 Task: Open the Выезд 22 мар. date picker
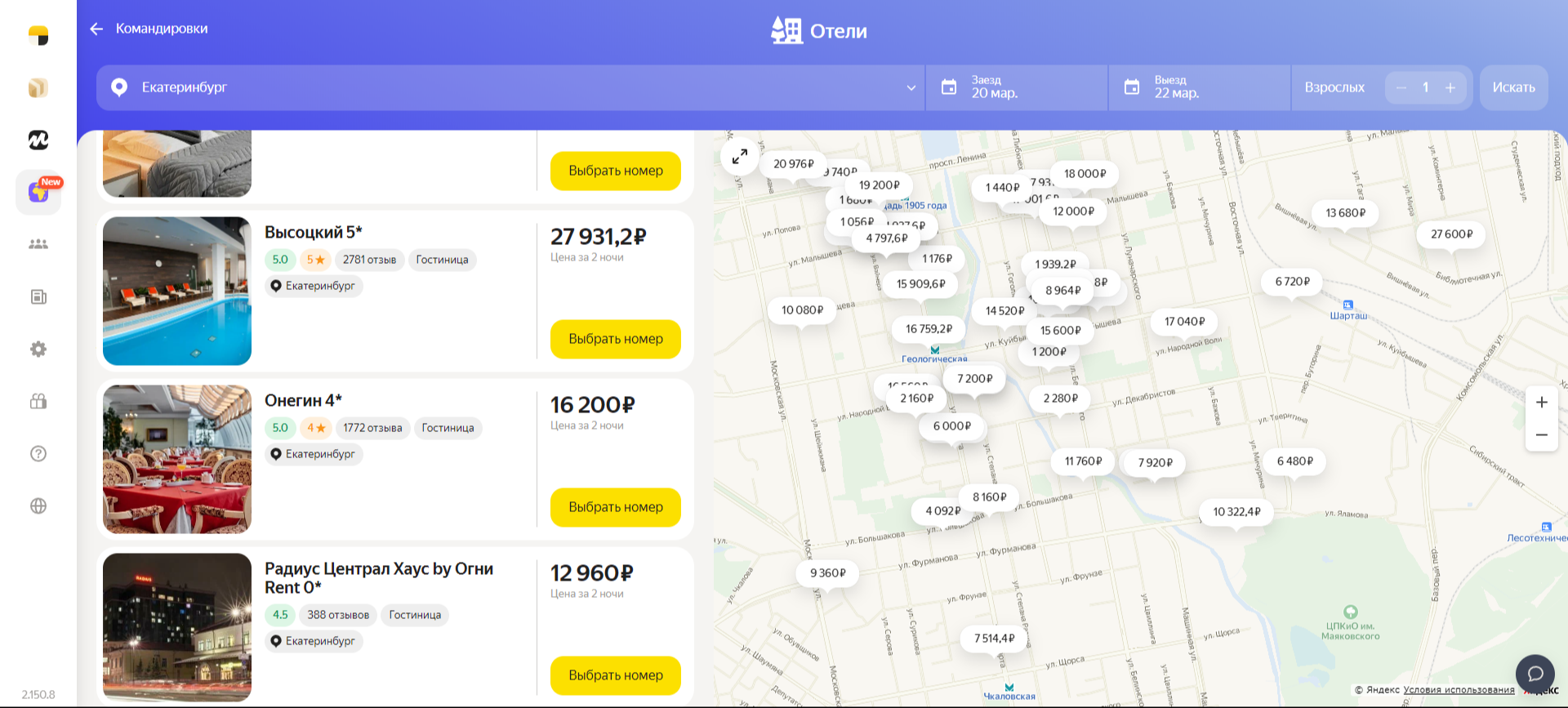(x=1200, y=87)
